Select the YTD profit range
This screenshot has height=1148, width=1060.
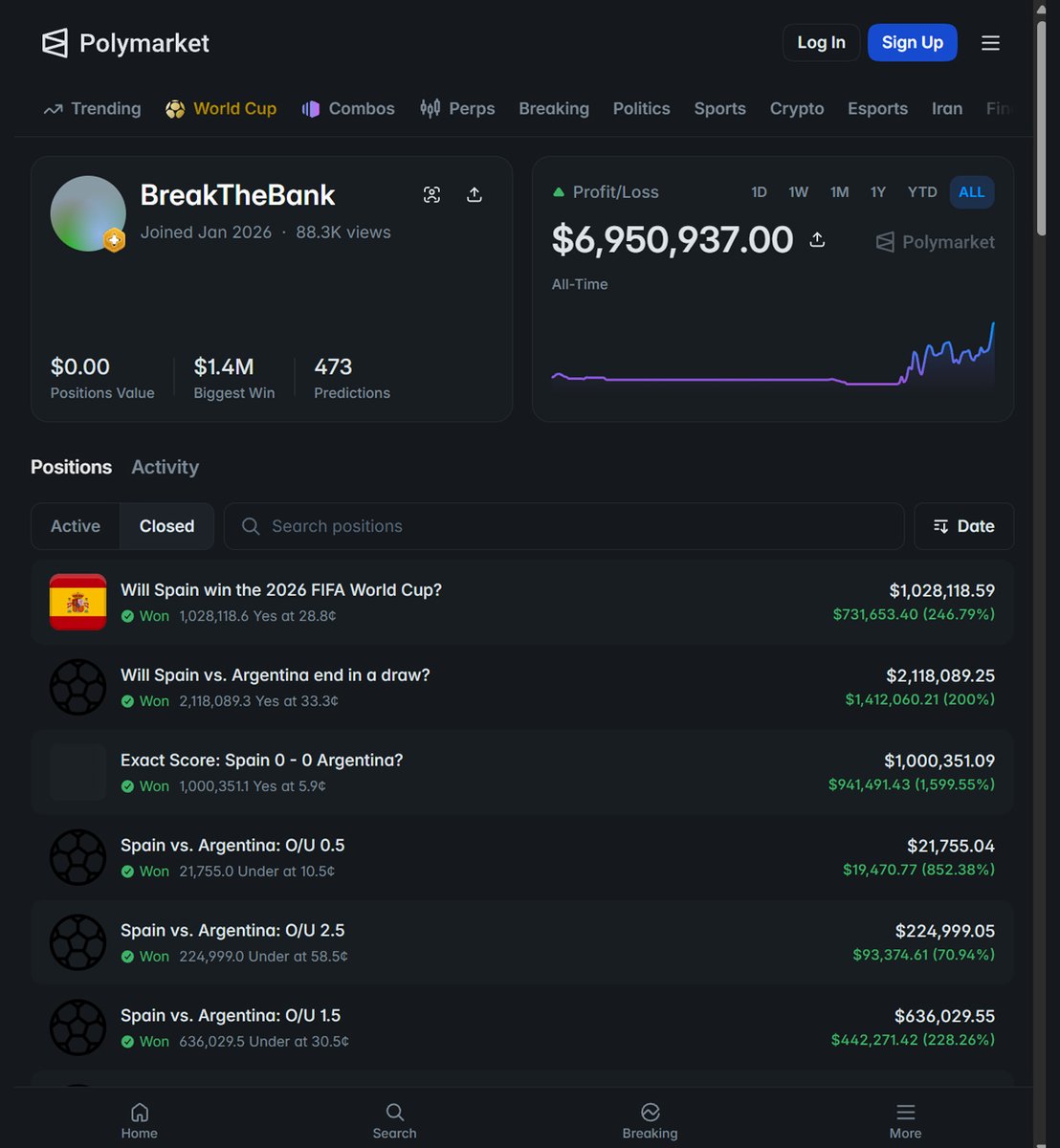(922, 192)
